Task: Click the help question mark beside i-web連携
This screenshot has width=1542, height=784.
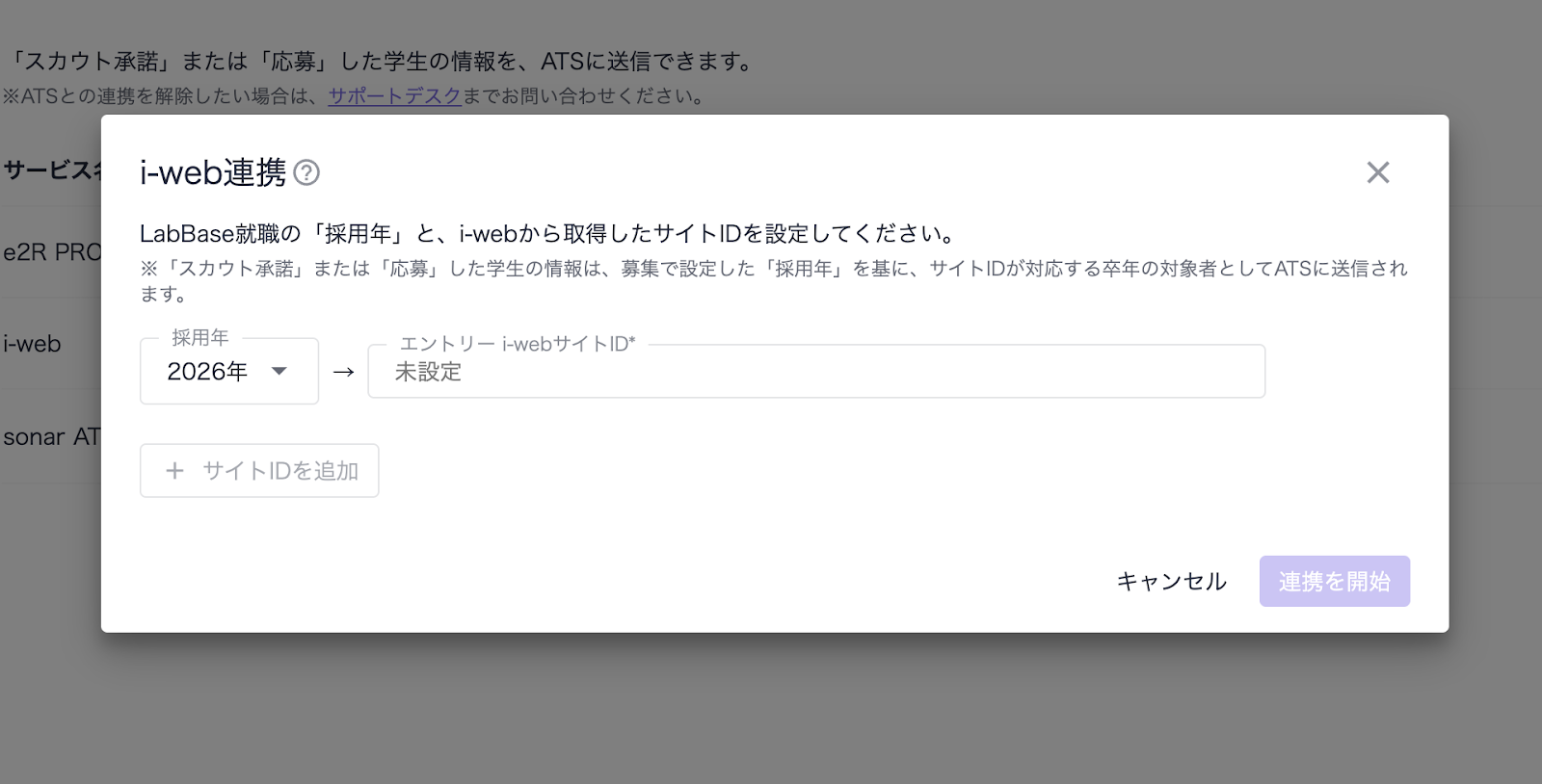Action: 306,172
